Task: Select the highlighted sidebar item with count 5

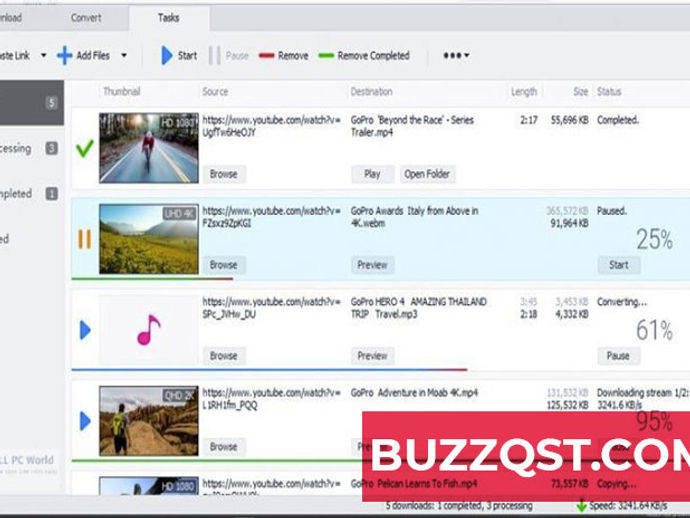Action: point(32,103)
